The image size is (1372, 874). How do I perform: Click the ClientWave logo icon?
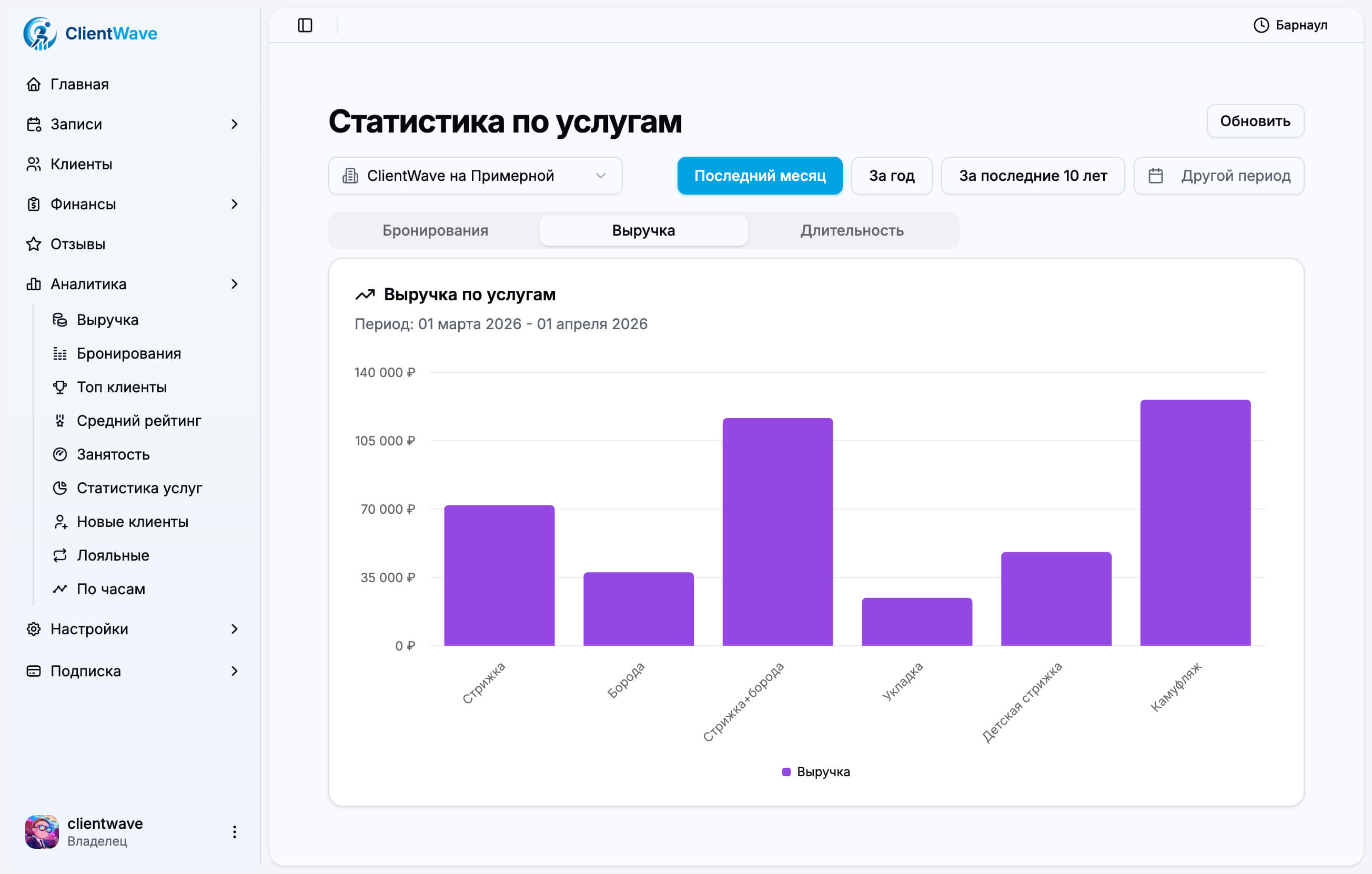pos(39,34)
